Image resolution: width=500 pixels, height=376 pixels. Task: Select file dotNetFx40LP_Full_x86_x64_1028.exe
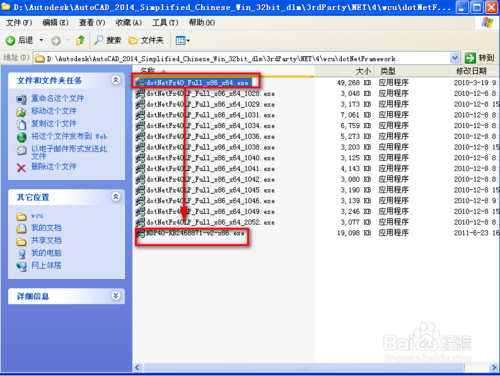210,94
